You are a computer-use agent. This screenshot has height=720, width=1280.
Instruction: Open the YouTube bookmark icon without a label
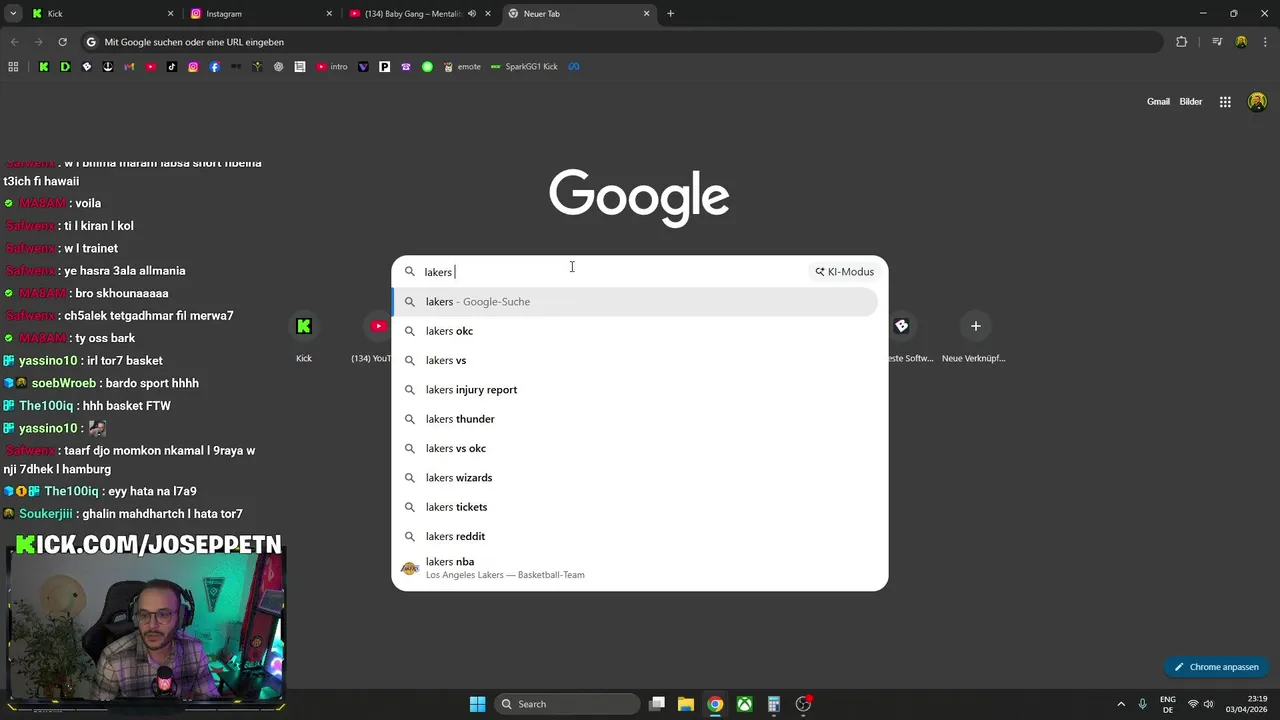pos(151,67)
